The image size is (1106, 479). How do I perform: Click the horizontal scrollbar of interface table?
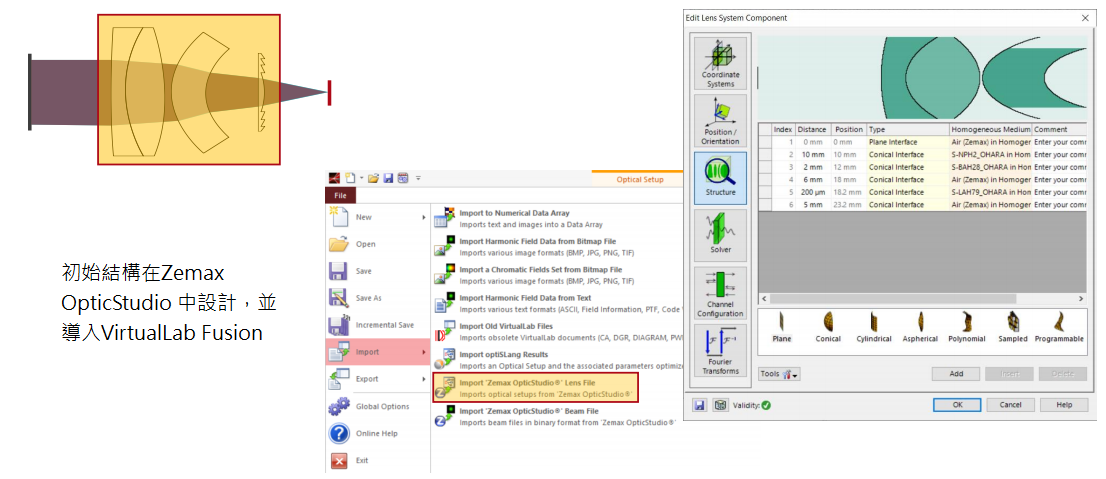(892, 299)
